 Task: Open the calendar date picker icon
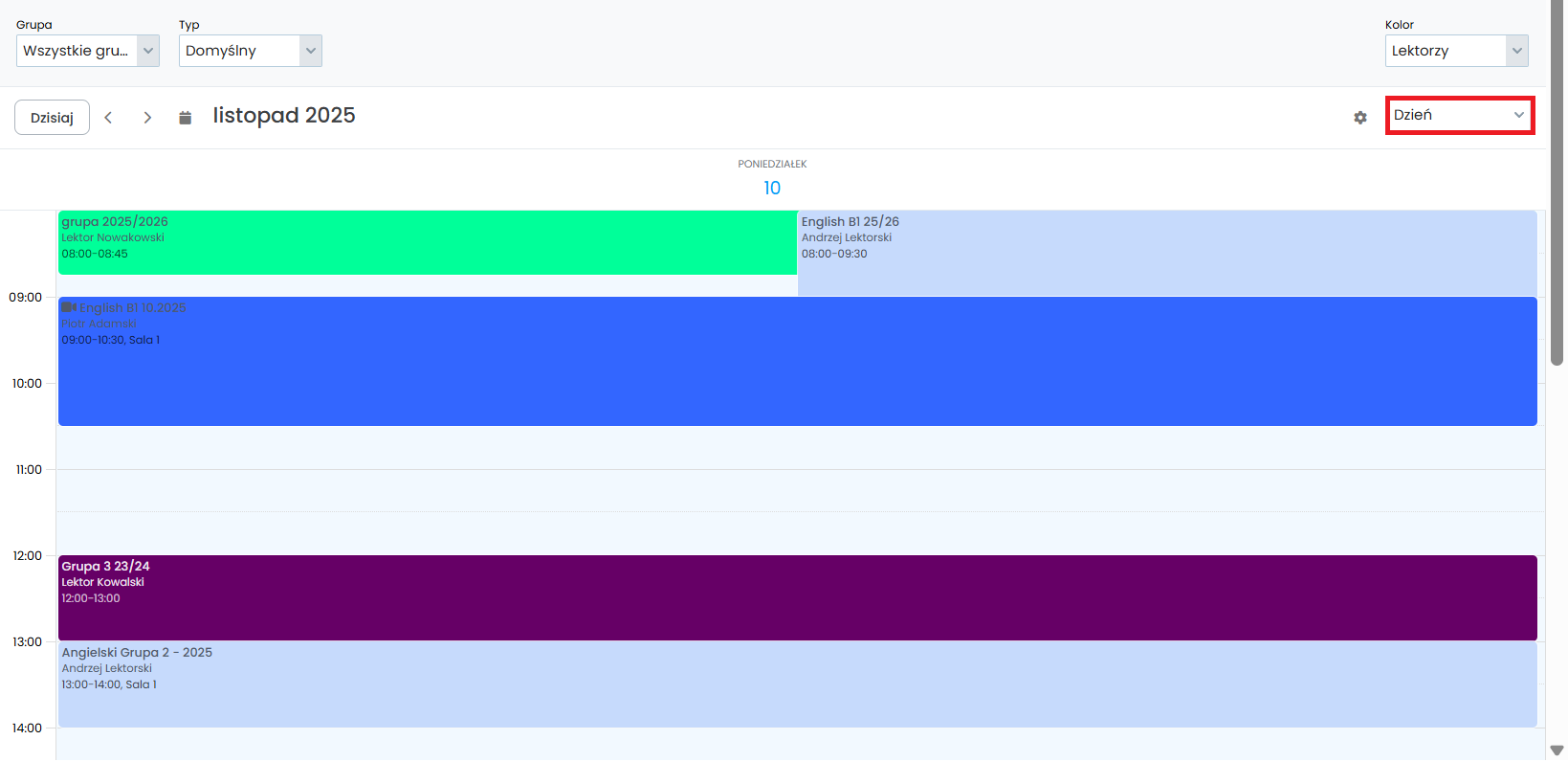point(186,118)
